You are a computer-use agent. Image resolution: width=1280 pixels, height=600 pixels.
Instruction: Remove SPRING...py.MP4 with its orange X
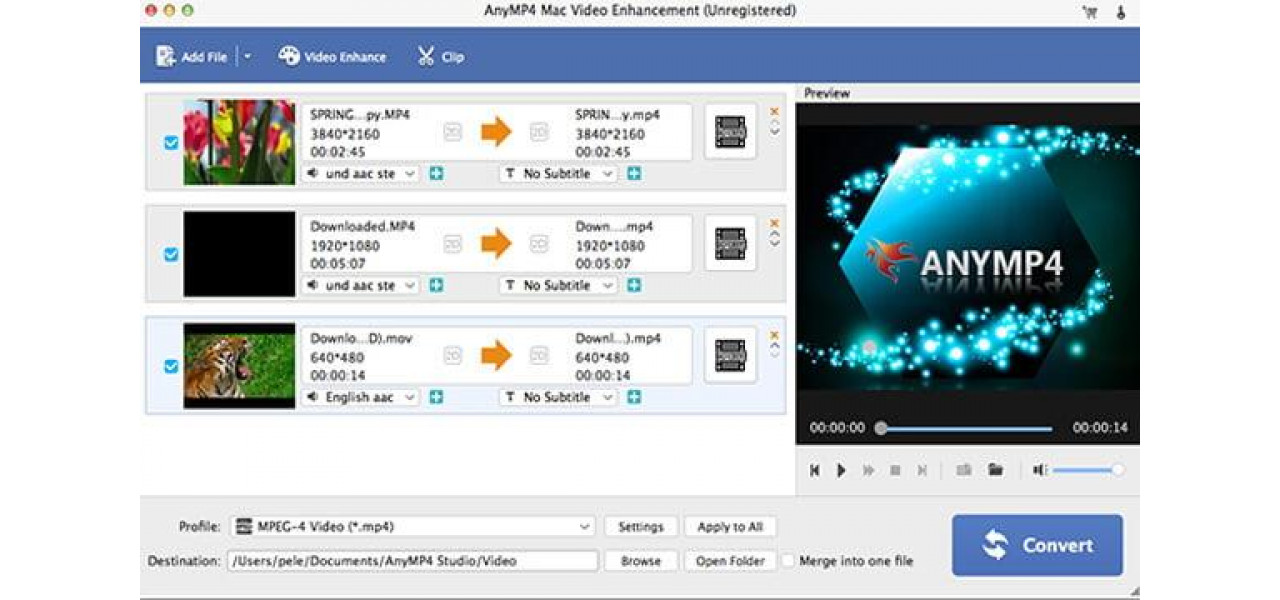[x=774, y=111]
